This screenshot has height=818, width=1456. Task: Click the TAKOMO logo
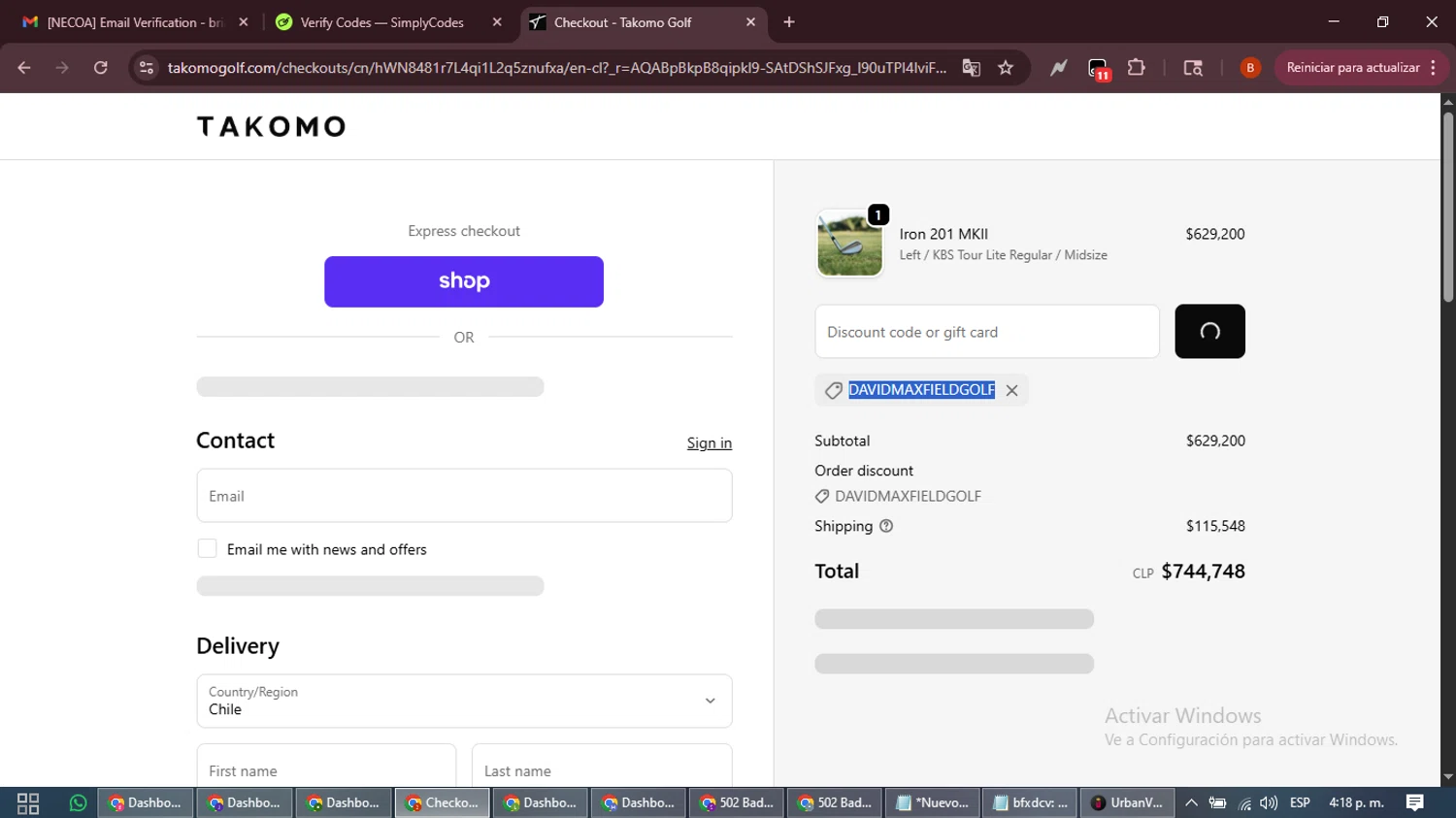coord(272,127)
